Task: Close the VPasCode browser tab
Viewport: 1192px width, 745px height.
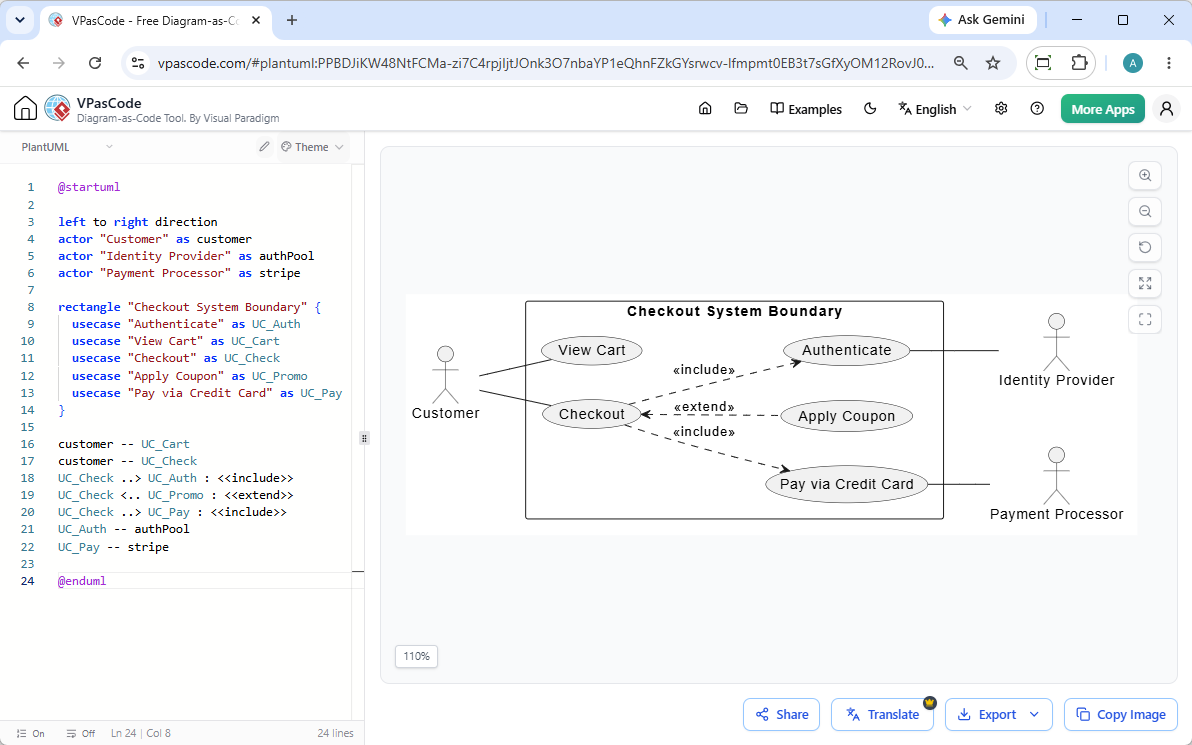Action: pos(256,21)
